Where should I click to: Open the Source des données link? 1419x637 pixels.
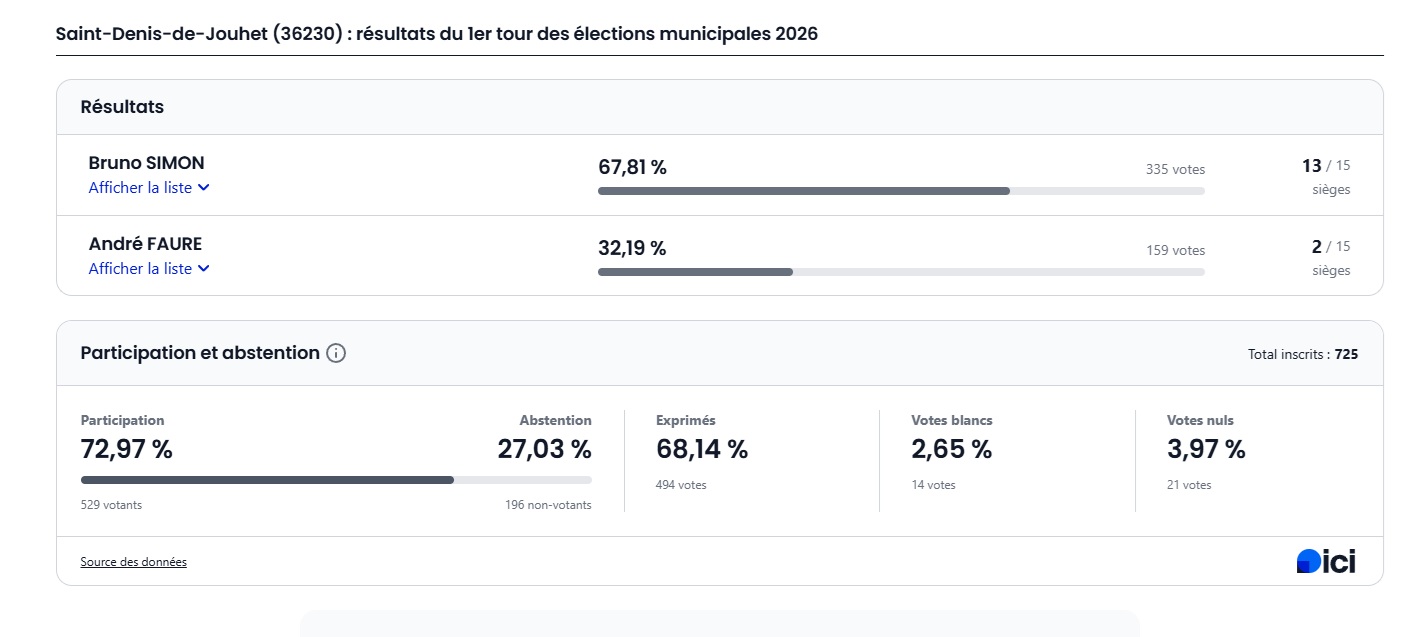click(133, 562)
